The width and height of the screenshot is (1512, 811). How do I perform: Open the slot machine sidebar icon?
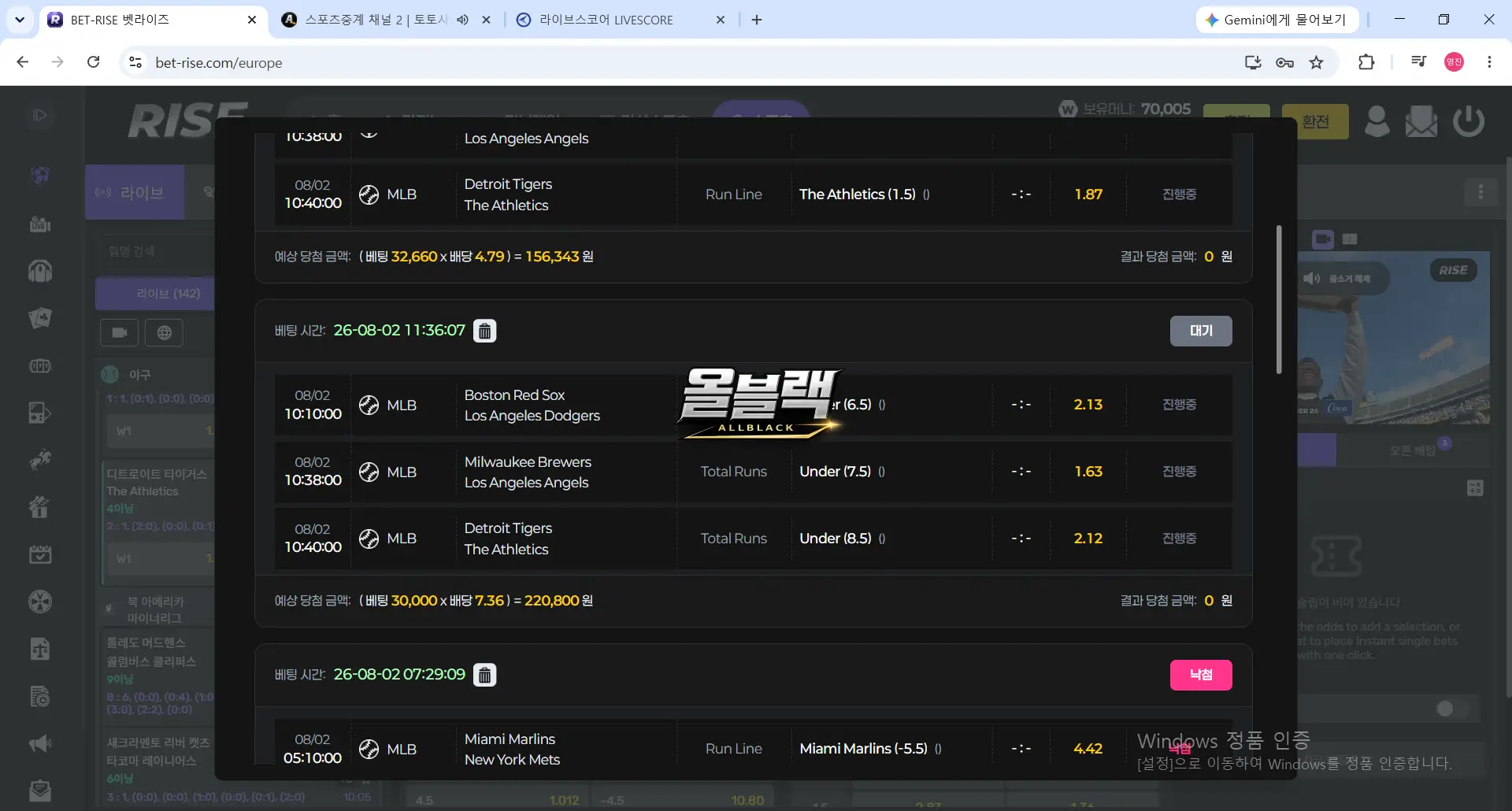[x=40, y=366]
